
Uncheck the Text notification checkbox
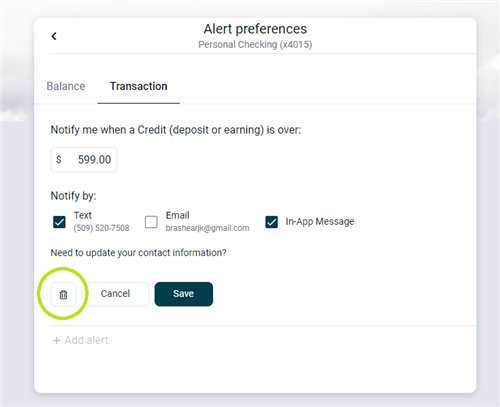[x=59, y=222]
